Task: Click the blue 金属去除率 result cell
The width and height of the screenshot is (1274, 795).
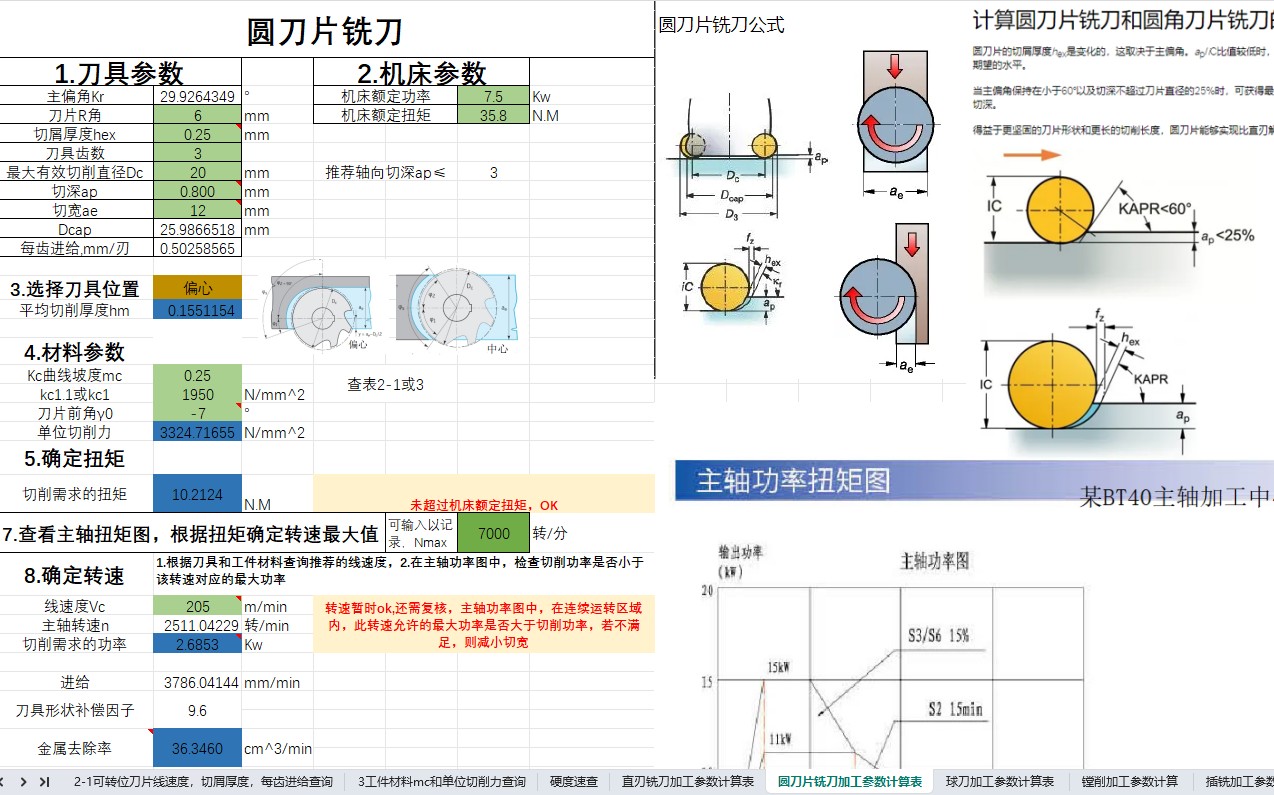Action: pos(197,748)
